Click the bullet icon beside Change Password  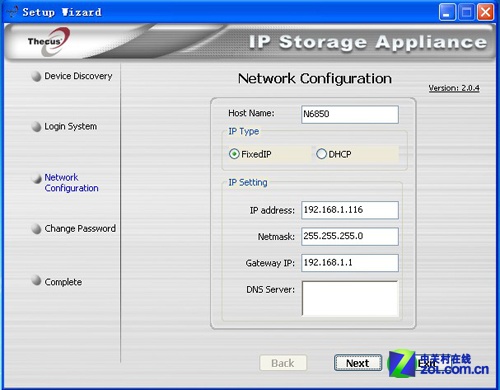click(x=36, y=229)
